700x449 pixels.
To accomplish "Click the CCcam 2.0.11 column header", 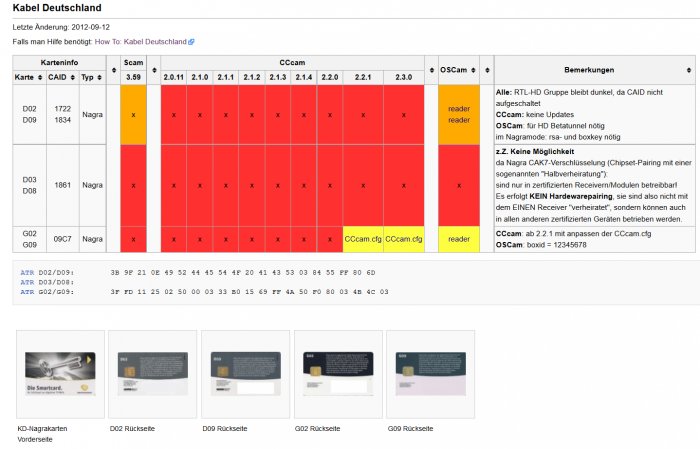I will (x=174, y=77).
